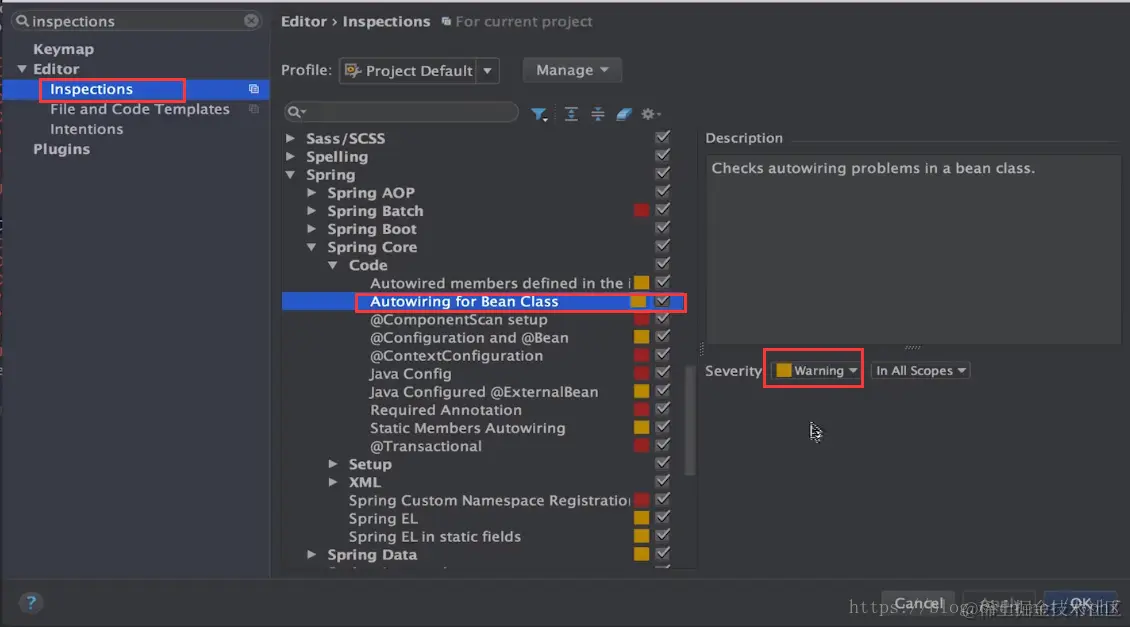Viewport: 1130px width, 627px height.
Task: Toggle the Sass/SCSS inspections checkbox
Action: pos(663,137)
